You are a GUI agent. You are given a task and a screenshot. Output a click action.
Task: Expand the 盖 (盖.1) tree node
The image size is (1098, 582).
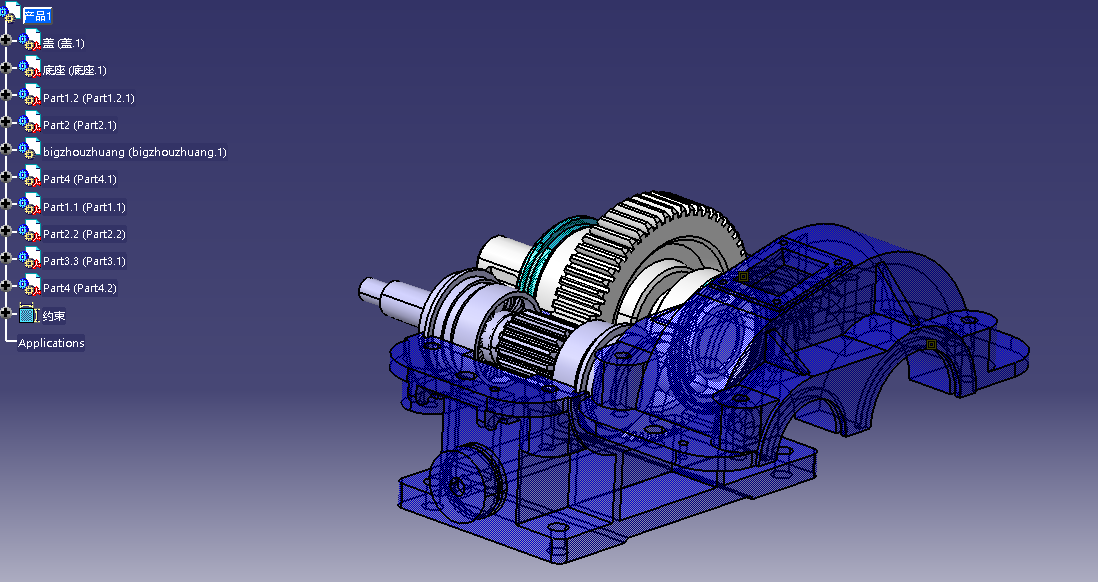coord(6,40)
